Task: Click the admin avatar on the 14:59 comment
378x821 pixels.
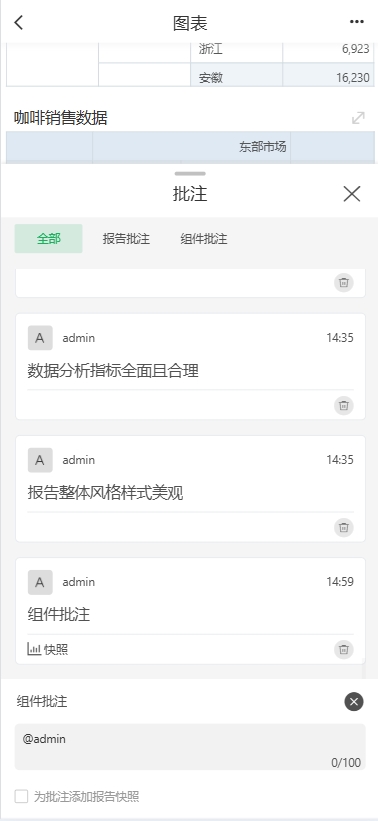Action: click(40, 582)
